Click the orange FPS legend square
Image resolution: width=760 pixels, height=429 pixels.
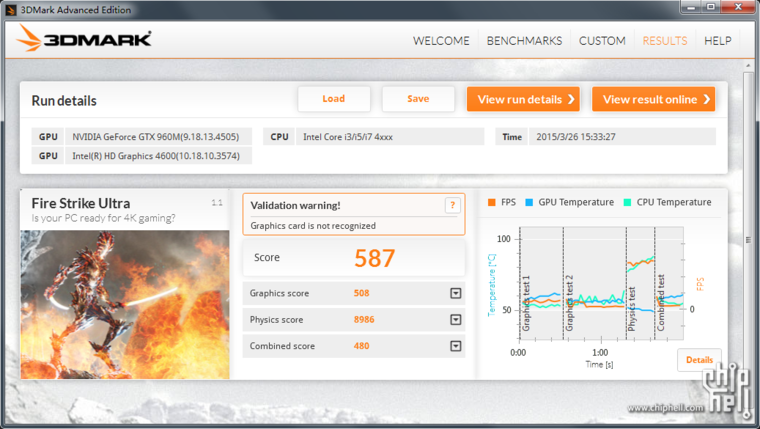pyautogui.click(x=491, y=202)
